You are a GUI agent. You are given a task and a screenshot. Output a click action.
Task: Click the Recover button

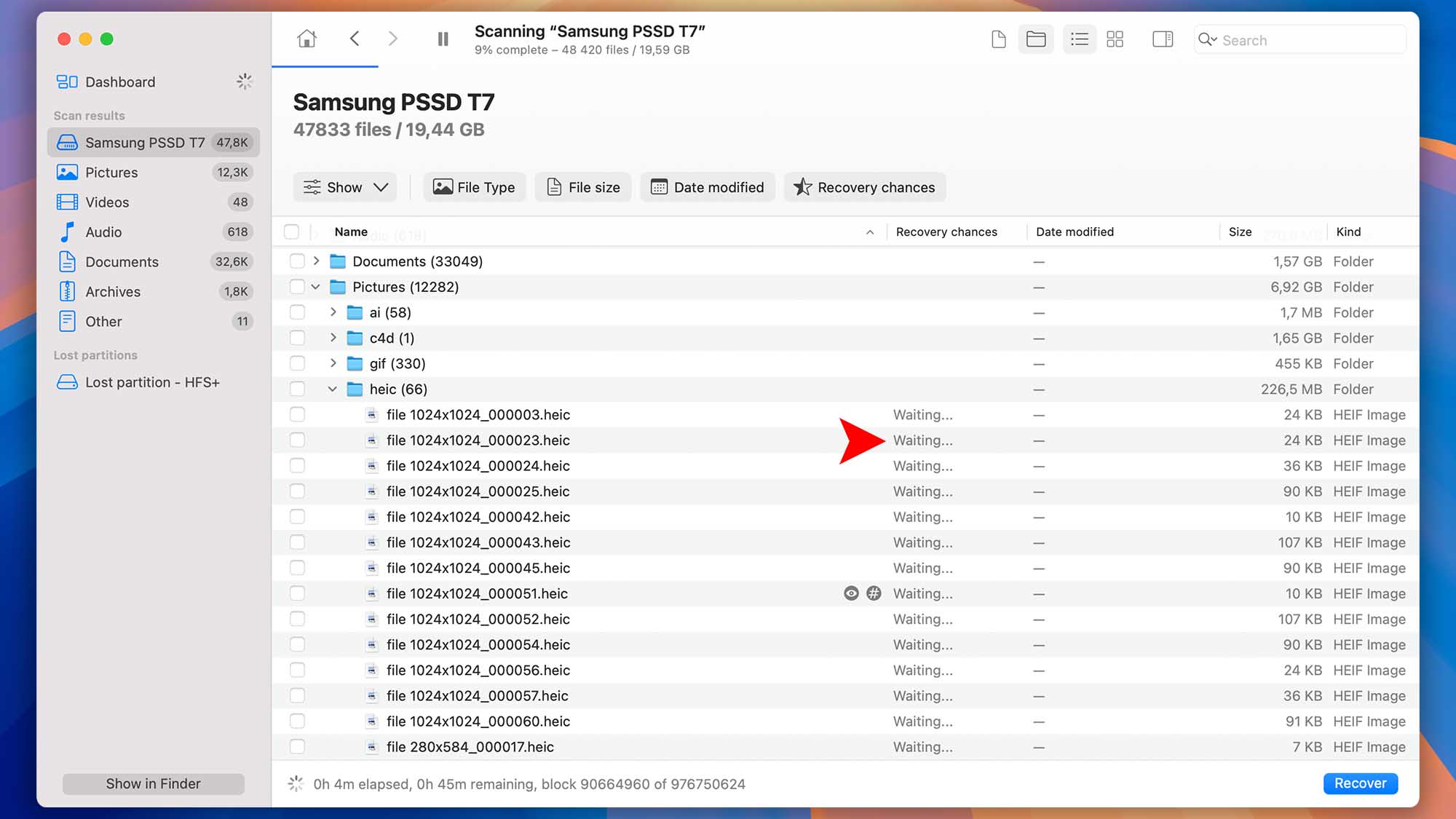click(x=1360, y=783)
